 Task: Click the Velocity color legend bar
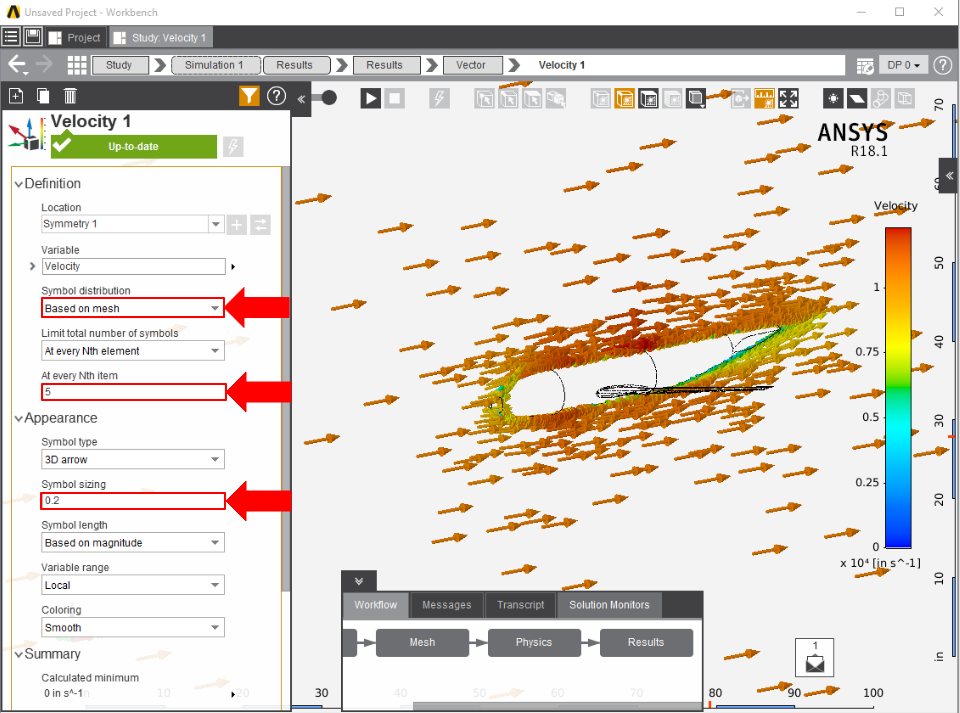point(898,388)
